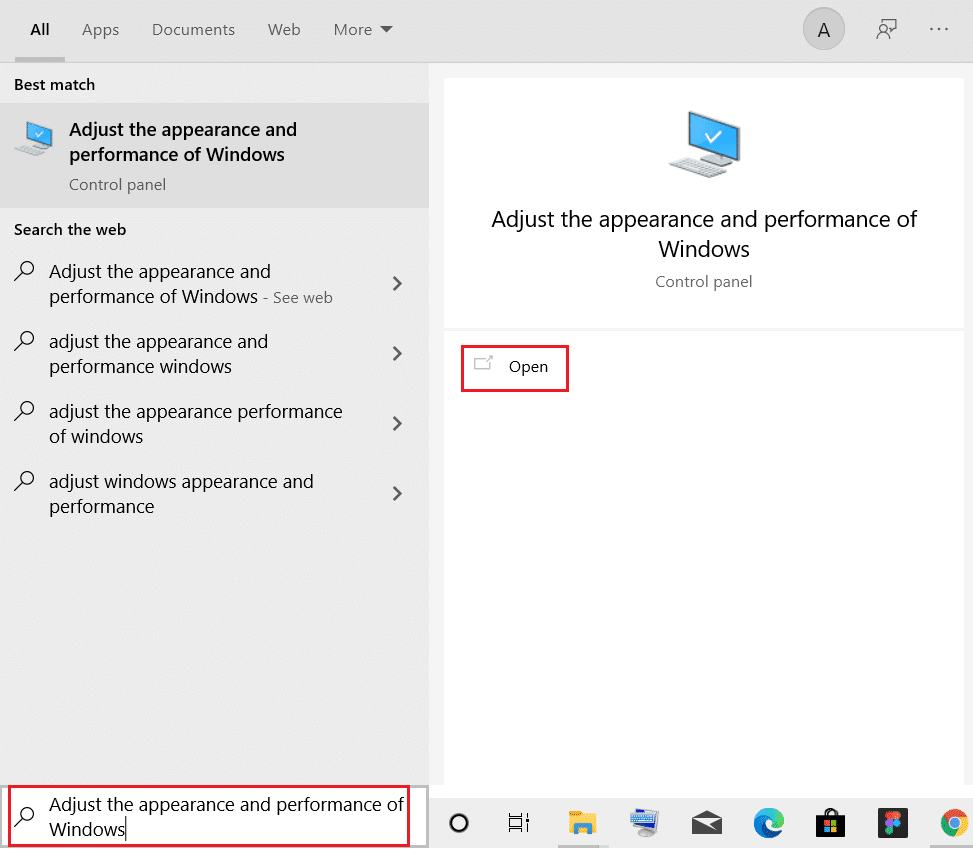The width and height of the screenshot is (973, 849).
Task: Click the user account avatar 'A'
Action: (x=824, y=30)
